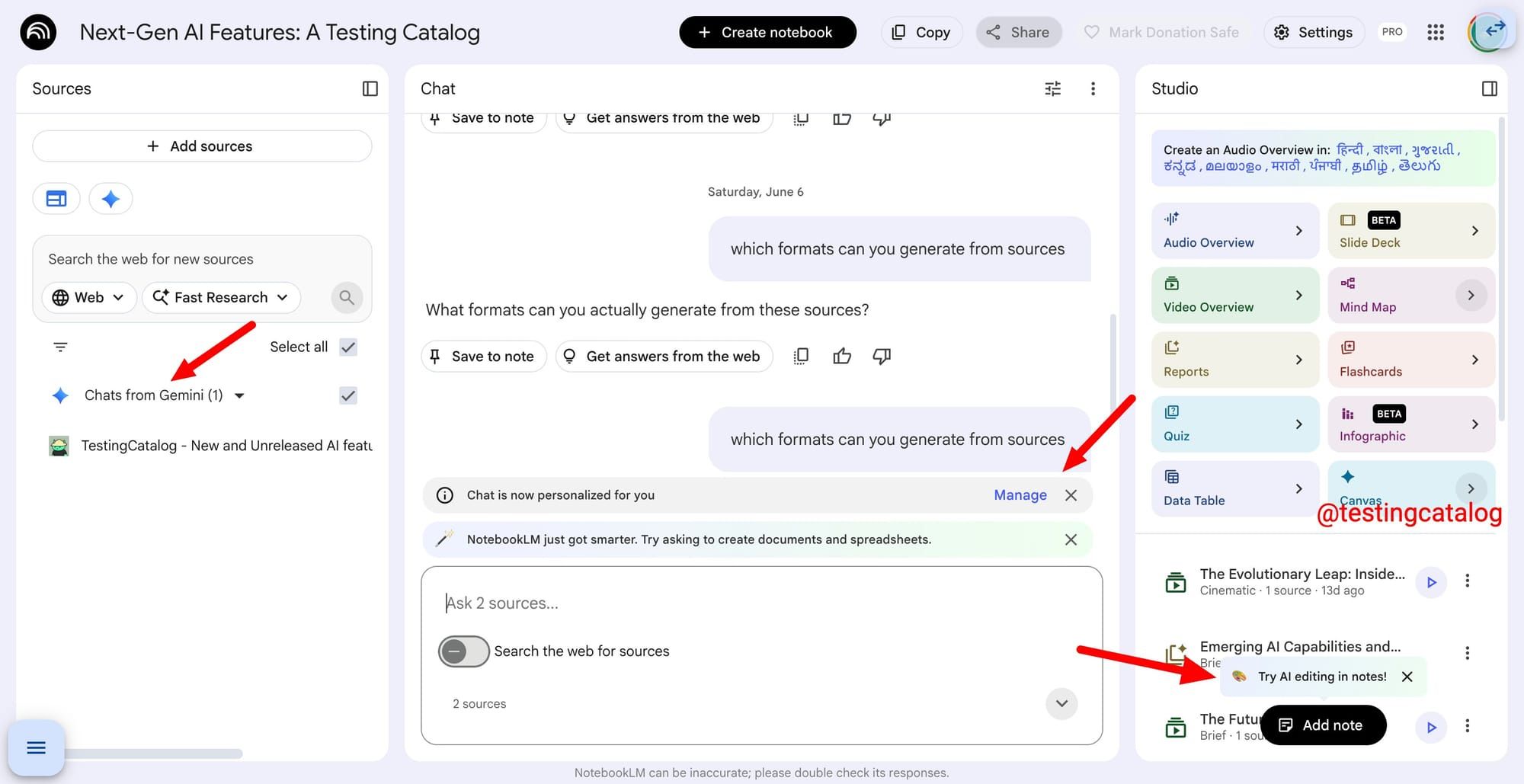Open options for Emerging AI Capabilities item
Screen dimensions: 1524x784
(x=1467, y=653)
